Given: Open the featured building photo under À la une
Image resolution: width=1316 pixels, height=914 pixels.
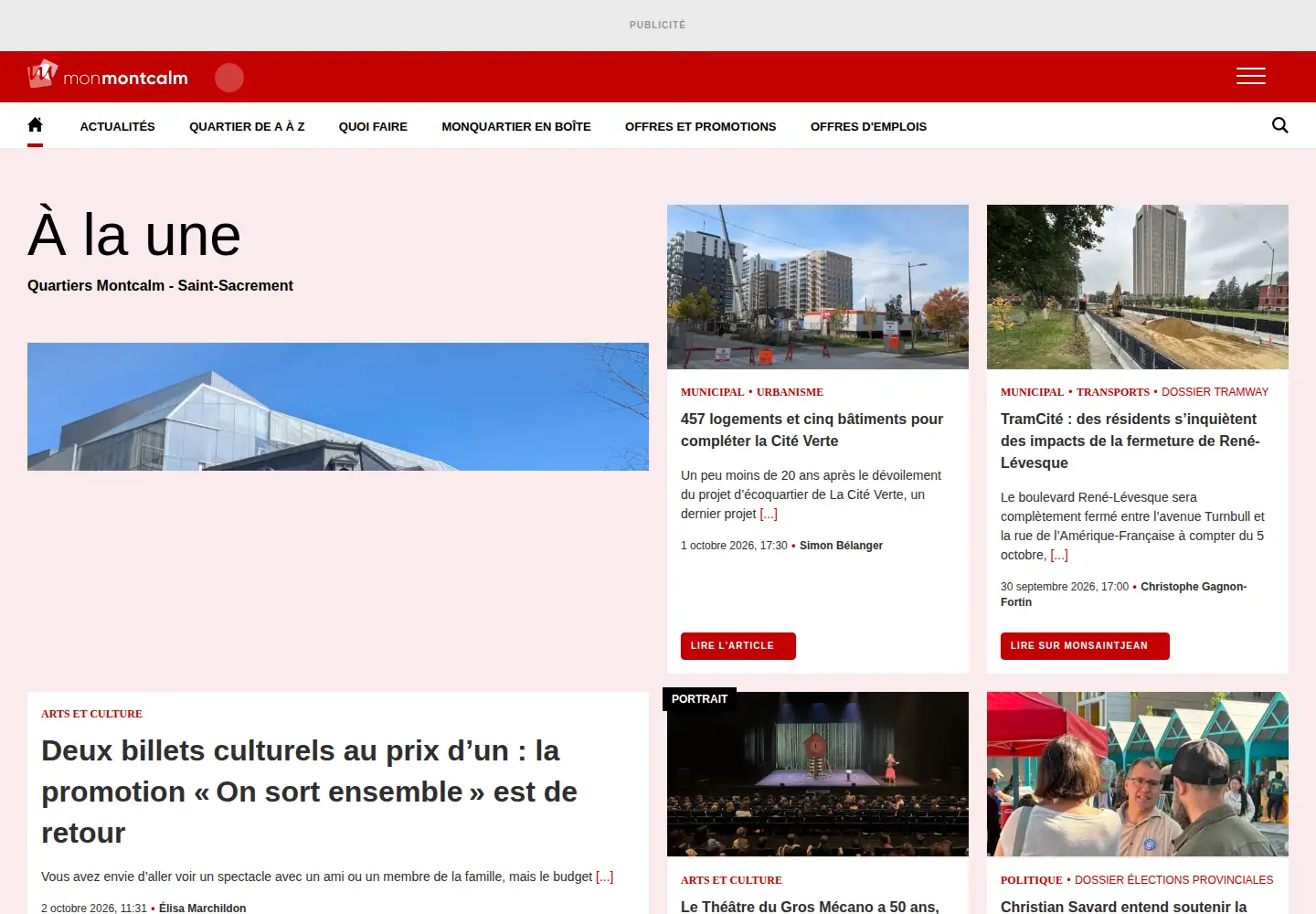Looking at the screenshot, I should point(338,407).
